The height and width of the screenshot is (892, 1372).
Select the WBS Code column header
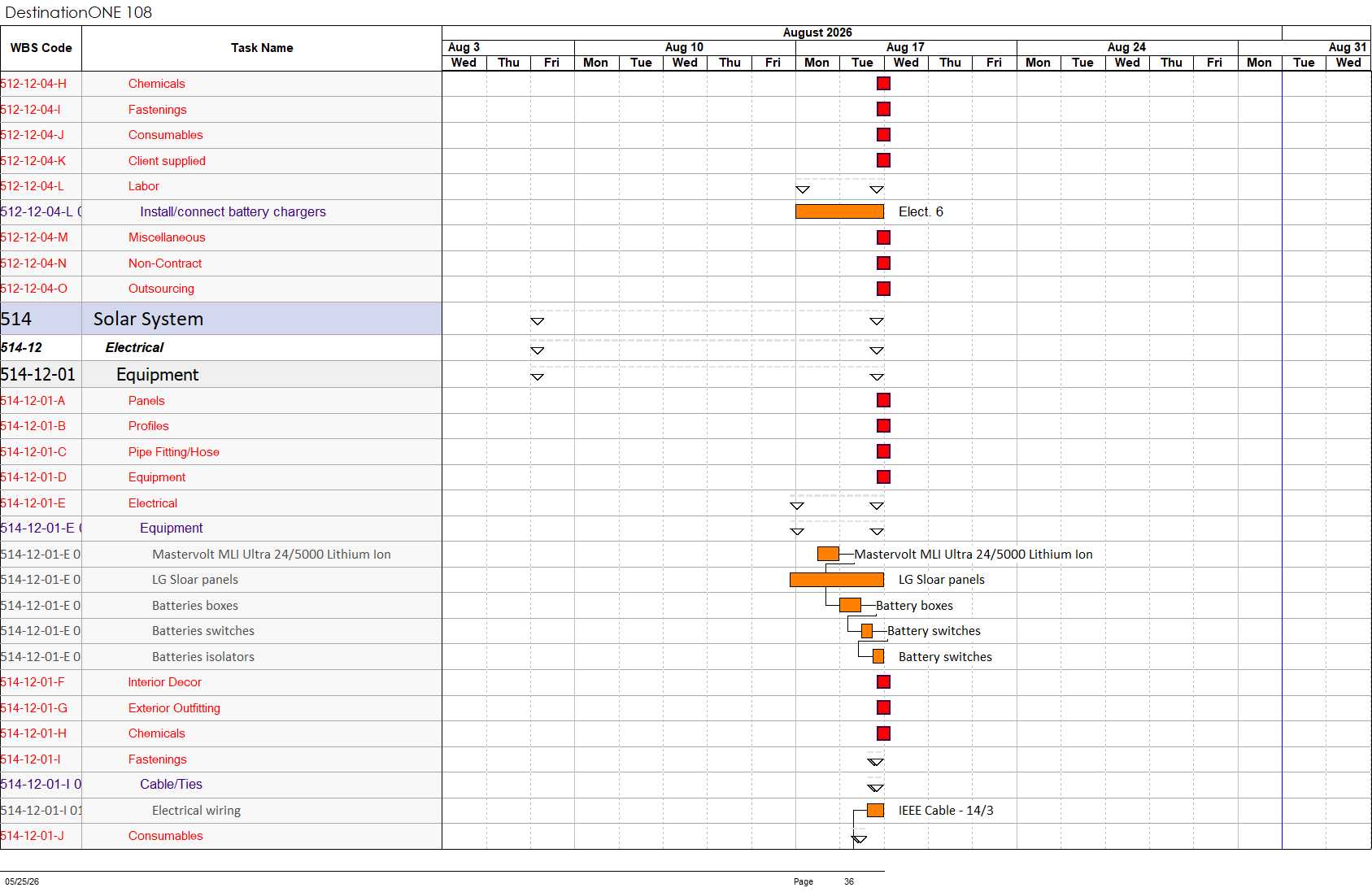(41, 48)
